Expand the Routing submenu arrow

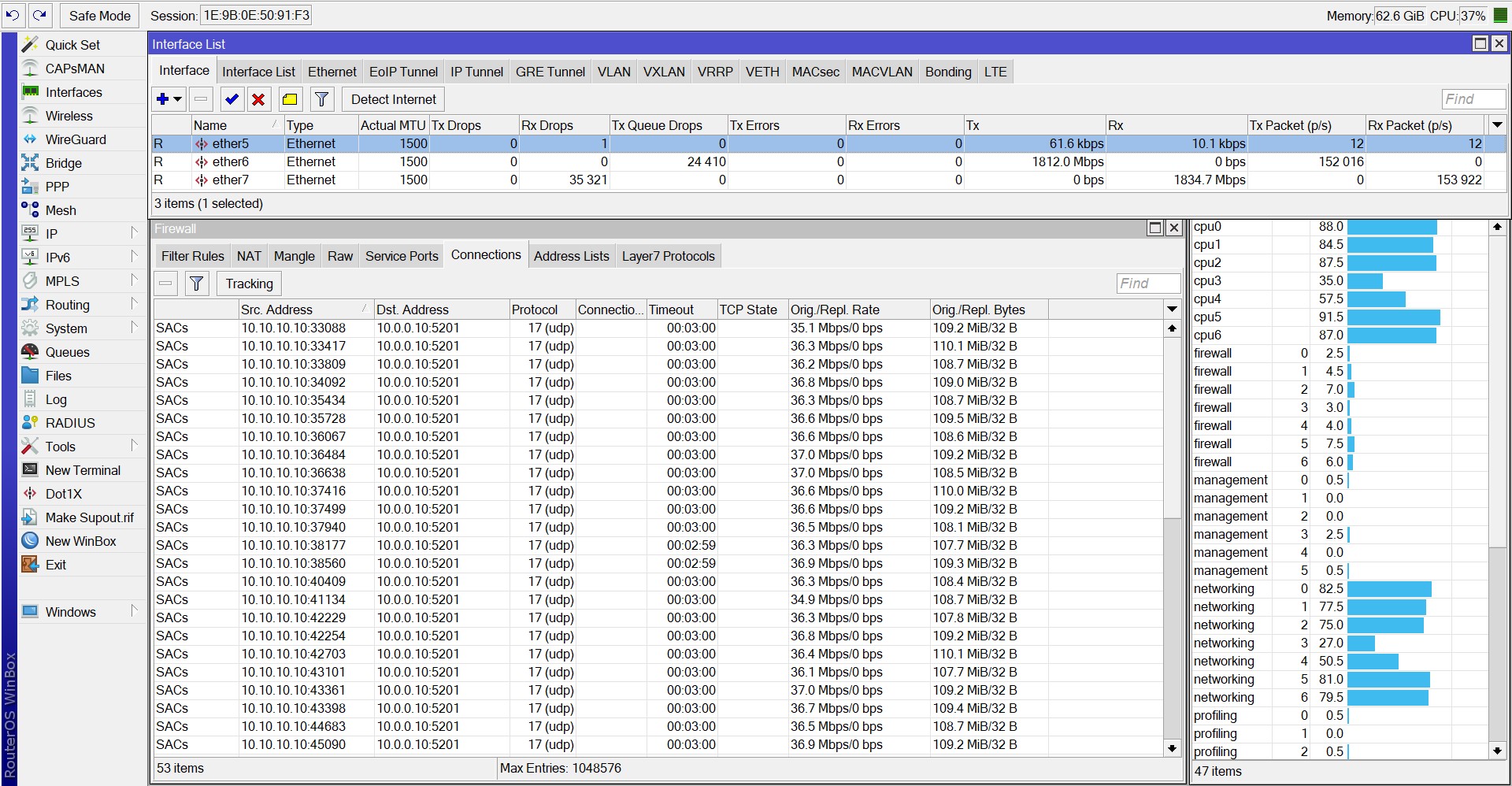click(134, 305)
